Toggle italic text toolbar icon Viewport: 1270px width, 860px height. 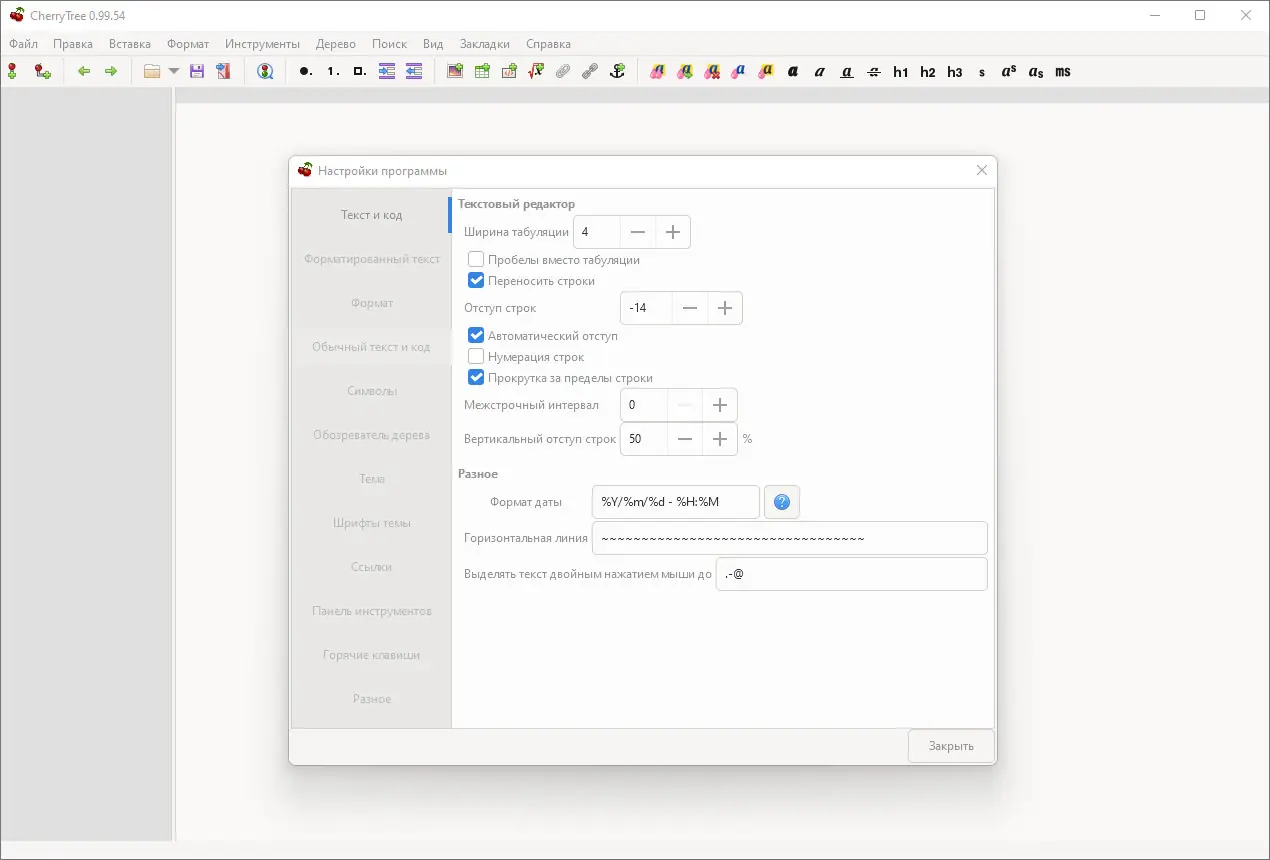pyautogui.click(x=820, y=71)
